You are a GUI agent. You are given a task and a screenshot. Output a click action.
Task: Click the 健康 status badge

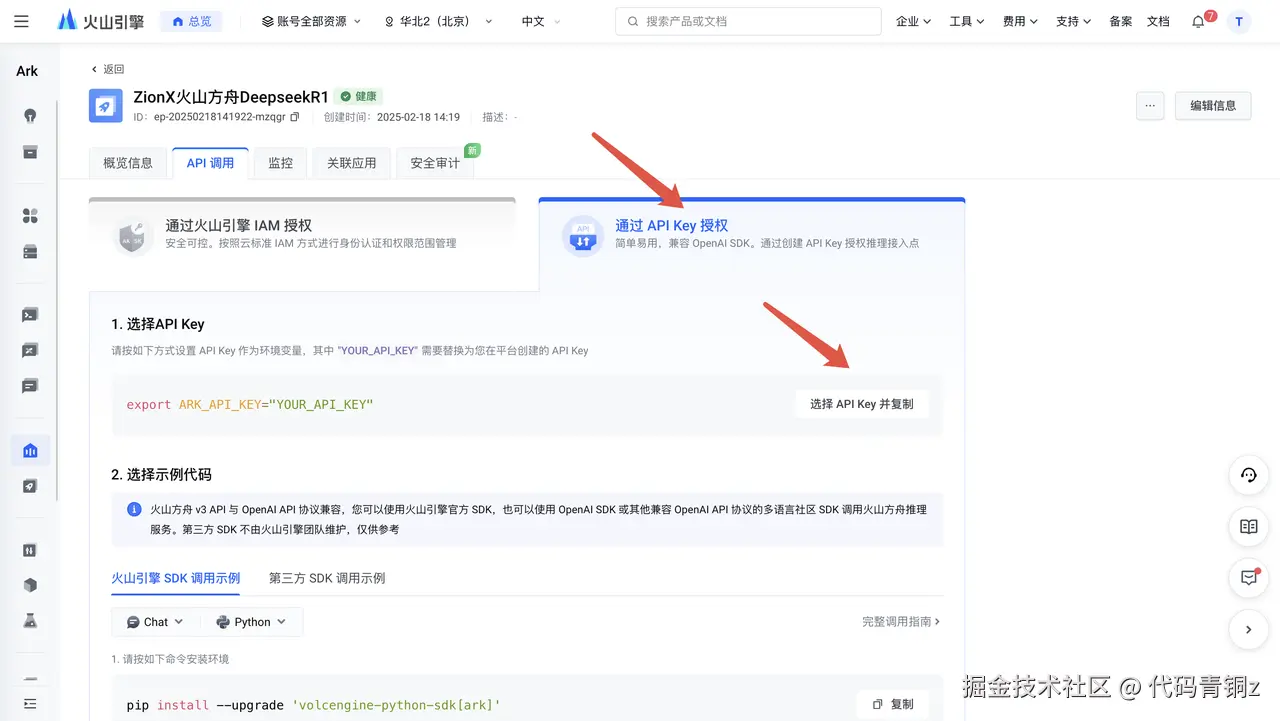[x=358, y=97]
